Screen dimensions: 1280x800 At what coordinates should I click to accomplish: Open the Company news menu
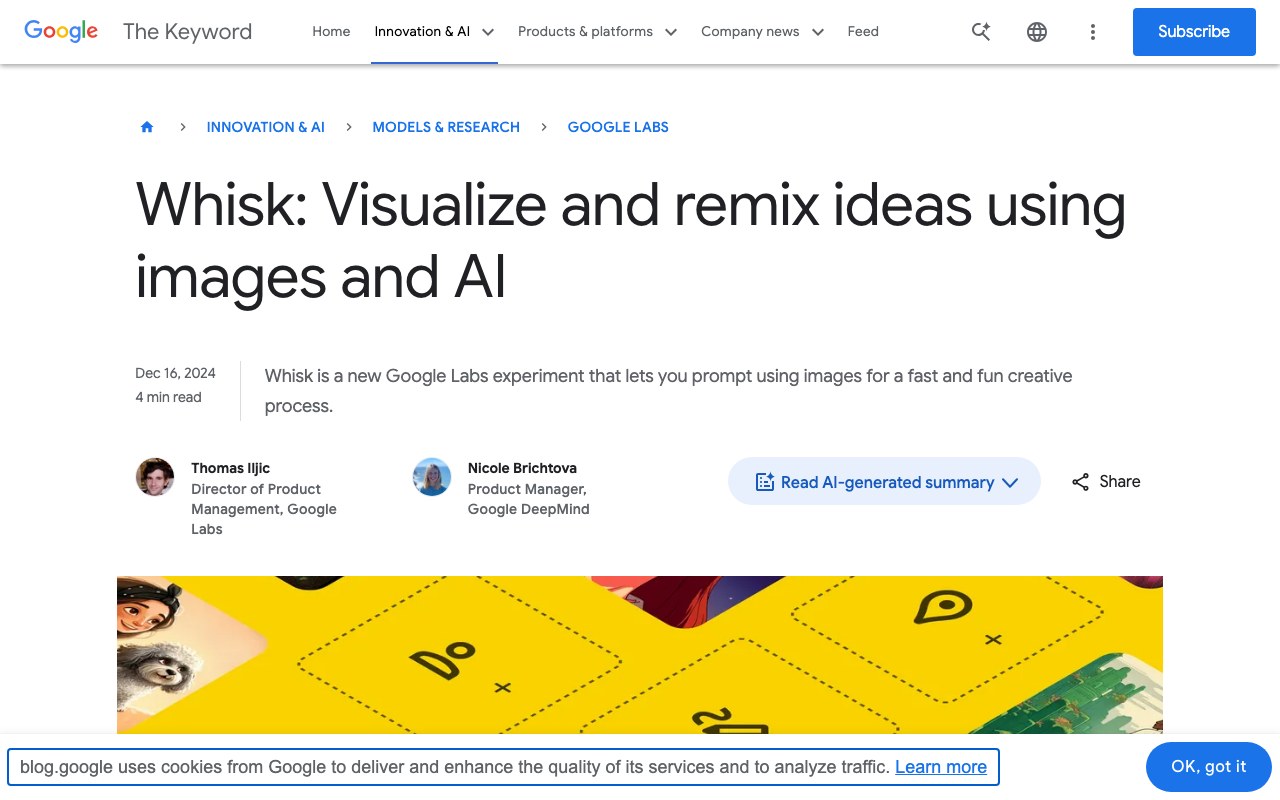coord(750,31)
